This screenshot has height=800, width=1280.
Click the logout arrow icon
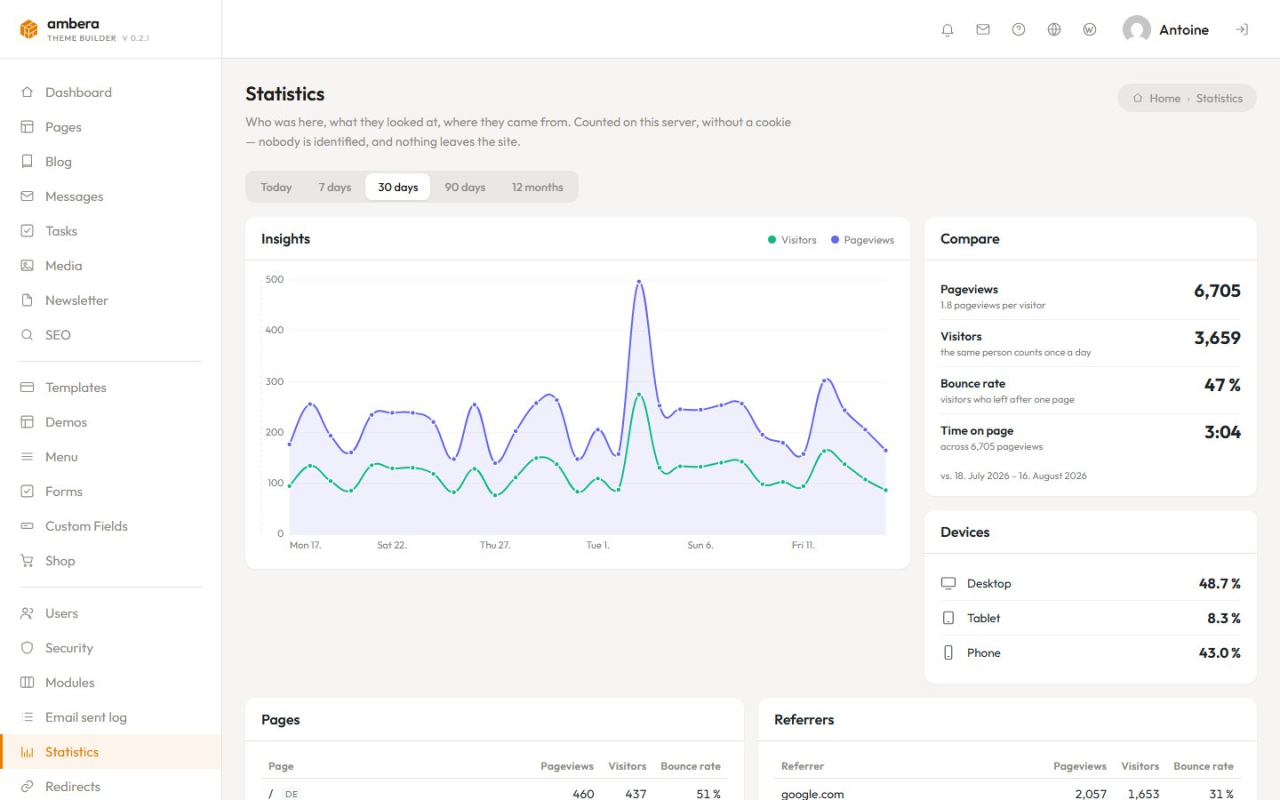click(1242, 30)
